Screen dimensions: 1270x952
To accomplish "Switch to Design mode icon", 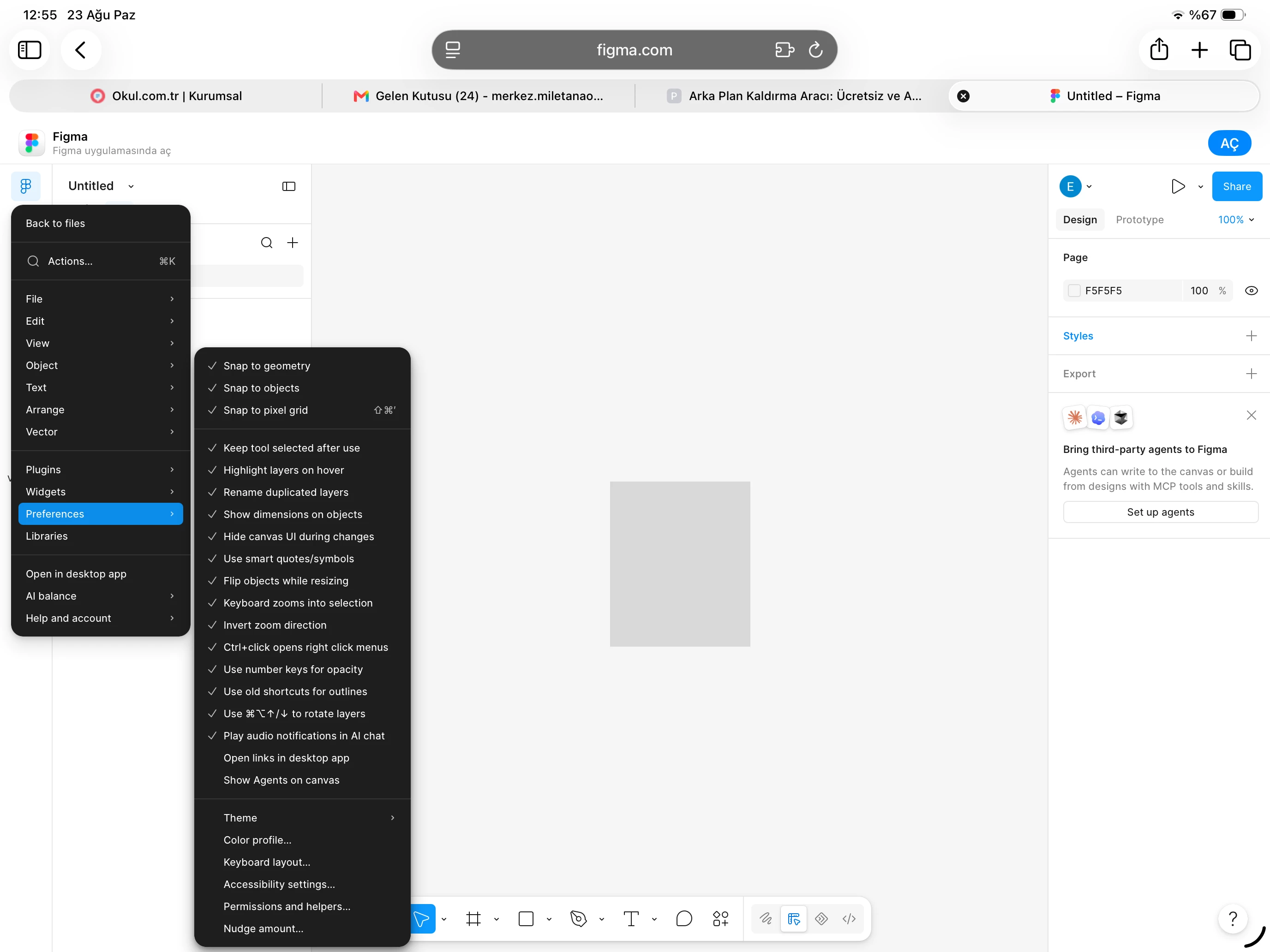I will pos(794,919).
